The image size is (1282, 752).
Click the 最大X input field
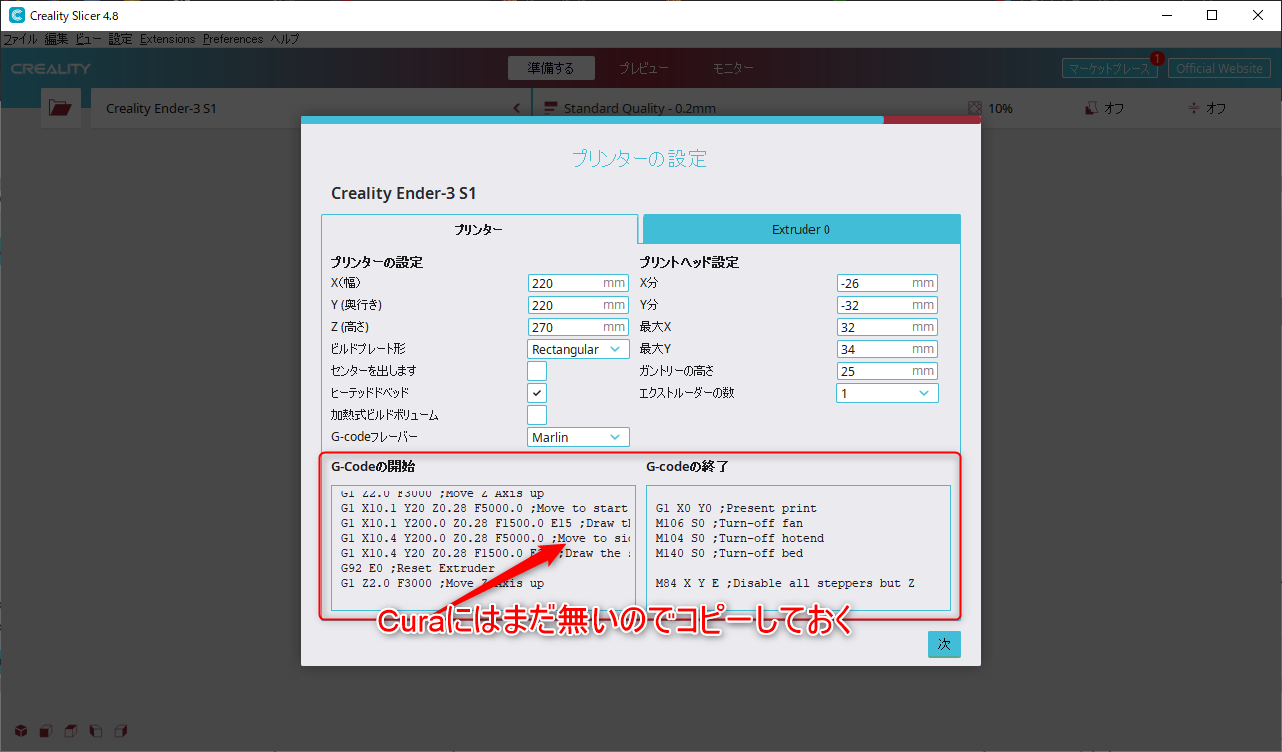coord(887,327)
